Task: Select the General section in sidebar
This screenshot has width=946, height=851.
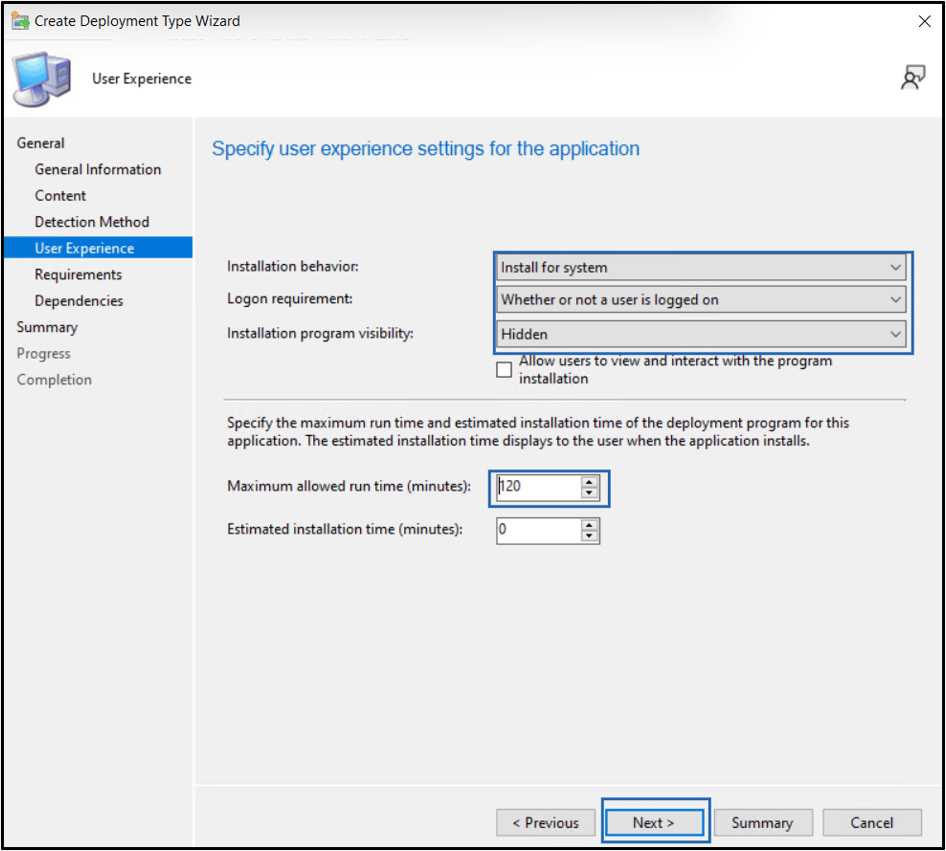Action: [40, 143]
